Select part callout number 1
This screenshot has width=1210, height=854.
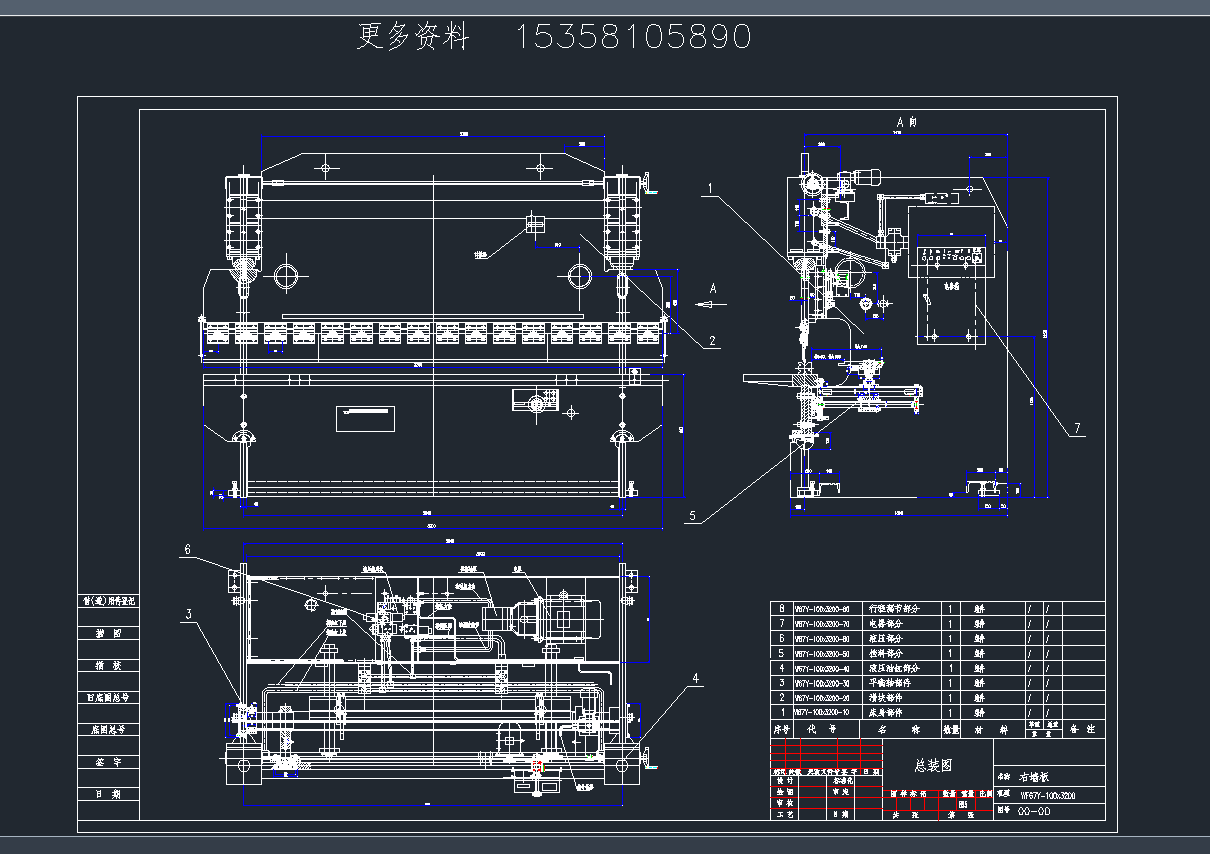(710, 187)
